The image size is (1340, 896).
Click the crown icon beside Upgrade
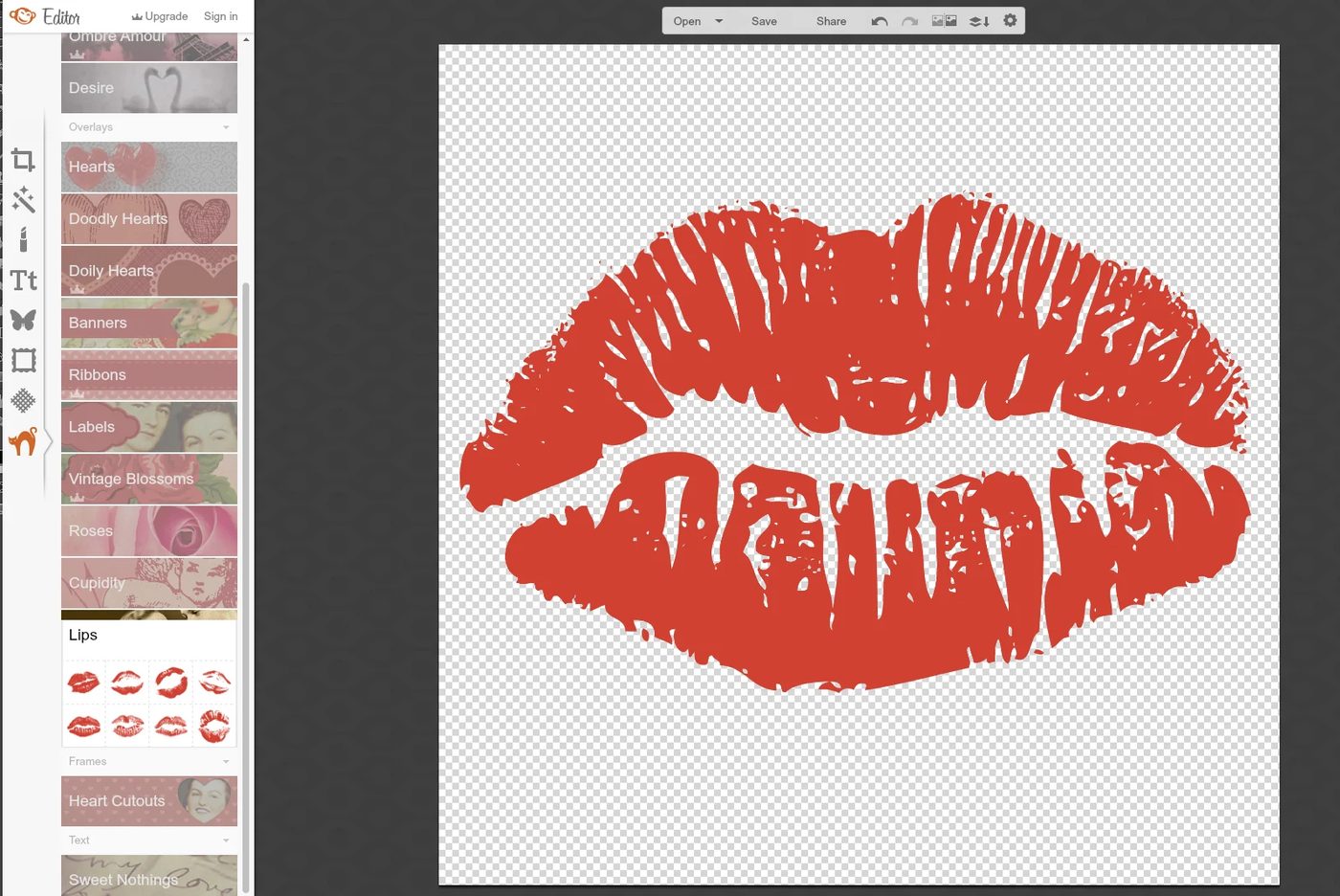point(137,16)
